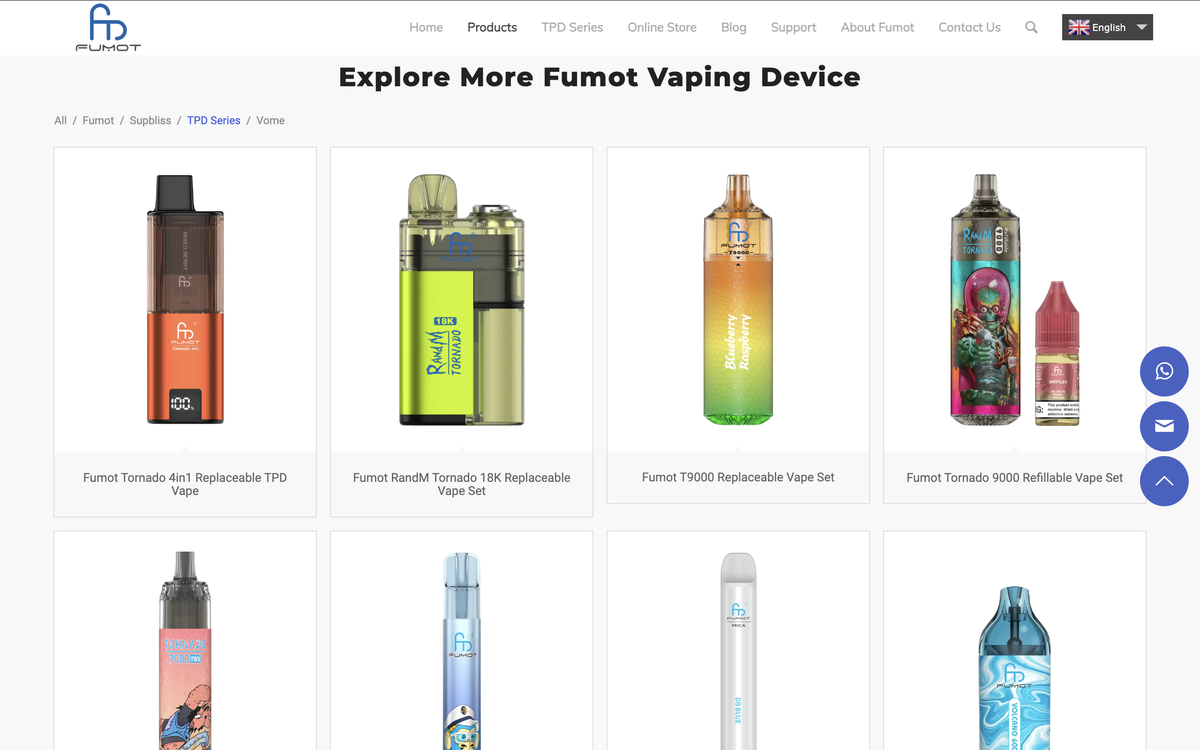Image resolution: width=1200 pixels, height=750 pixels.
Task: Click Blueberry Raspberry T9000 vape image
Action: [x=738, y=298]
